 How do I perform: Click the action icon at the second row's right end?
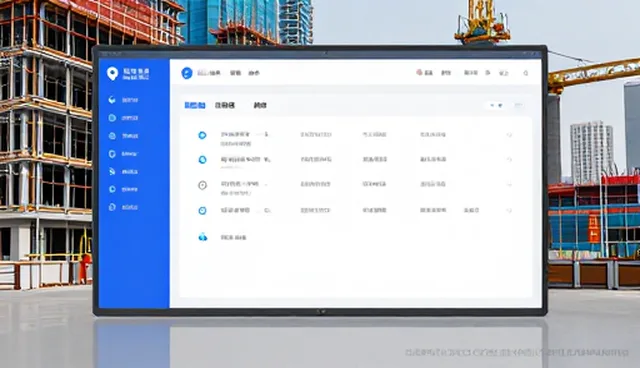(x=509, y=160)
